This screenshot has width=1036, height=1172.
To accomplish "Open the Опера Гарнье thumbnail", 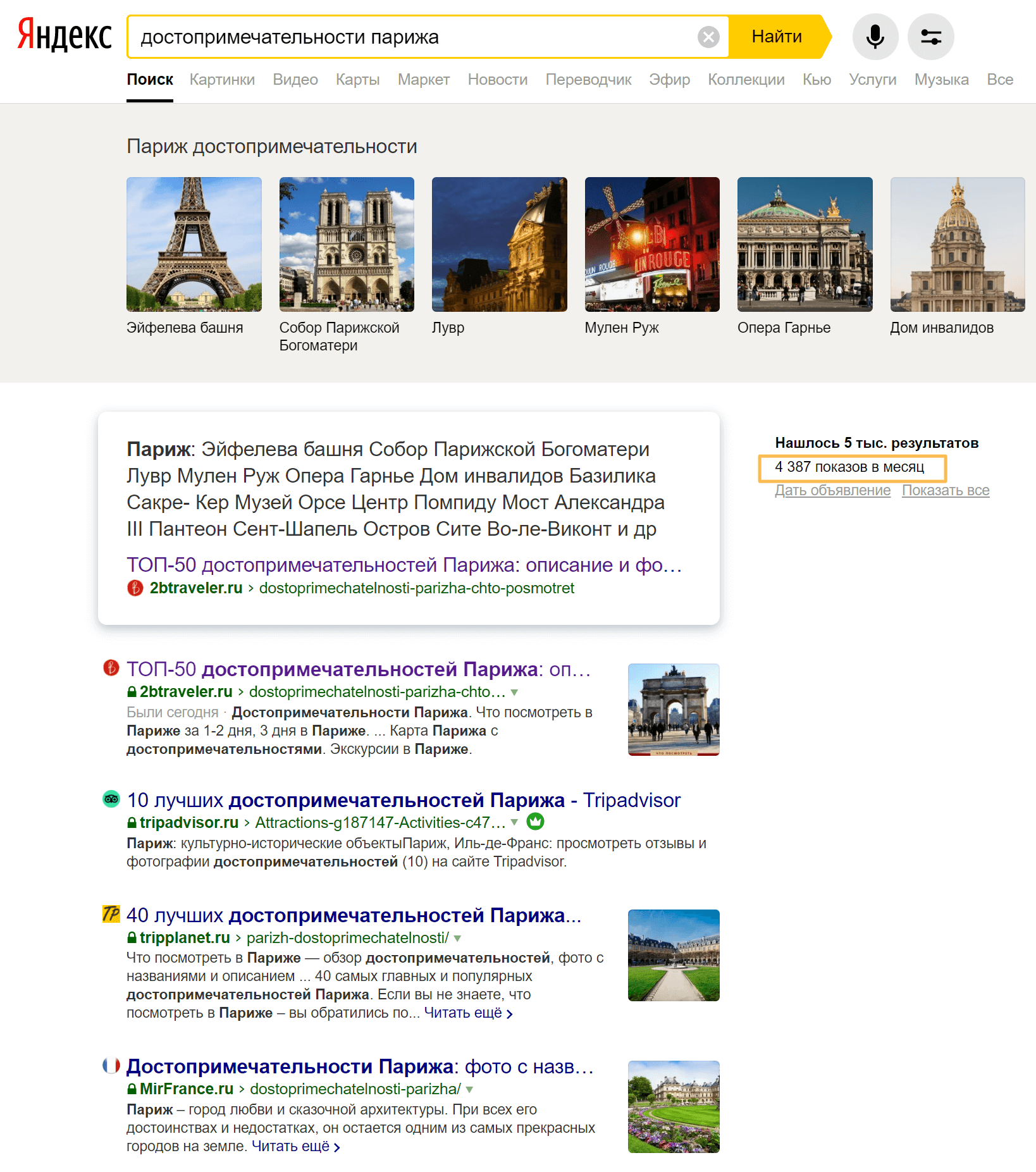I will [x=805, y=244].
